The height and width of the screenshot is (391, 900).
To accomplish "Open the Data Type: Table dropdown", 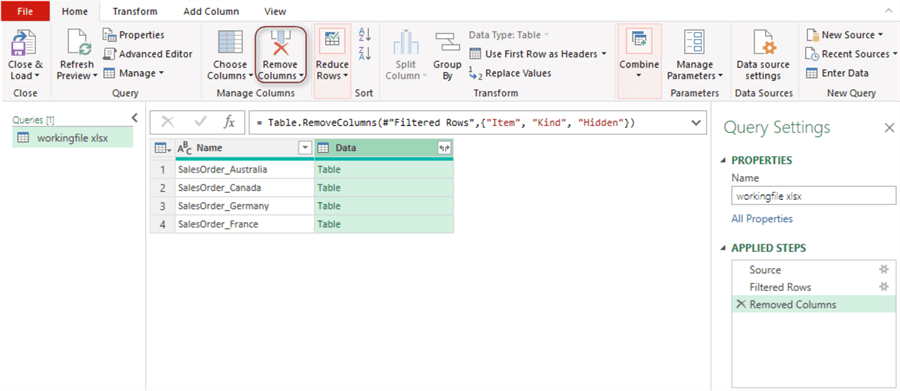I will pos(509,35).
